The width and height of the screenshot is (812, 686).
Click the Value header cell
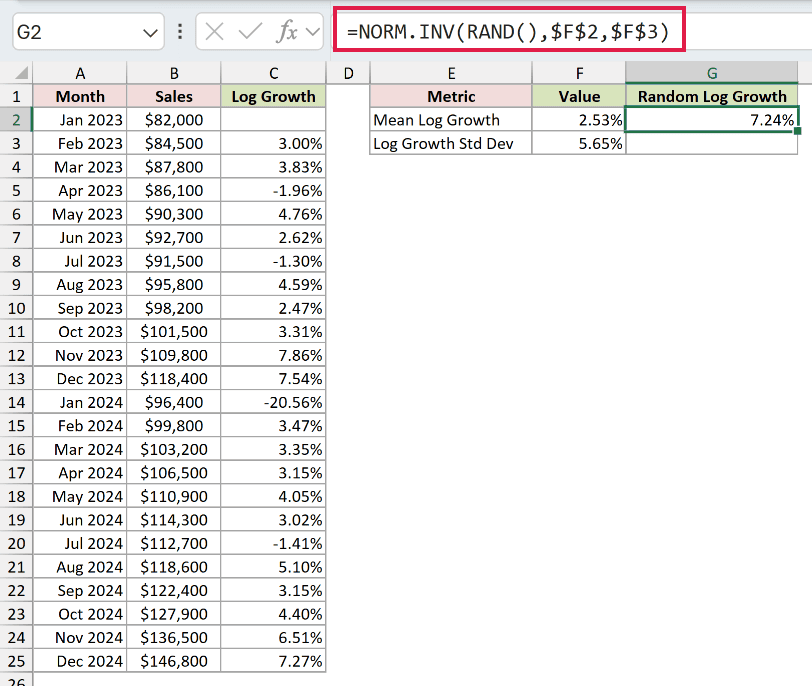tap(579, 96)
